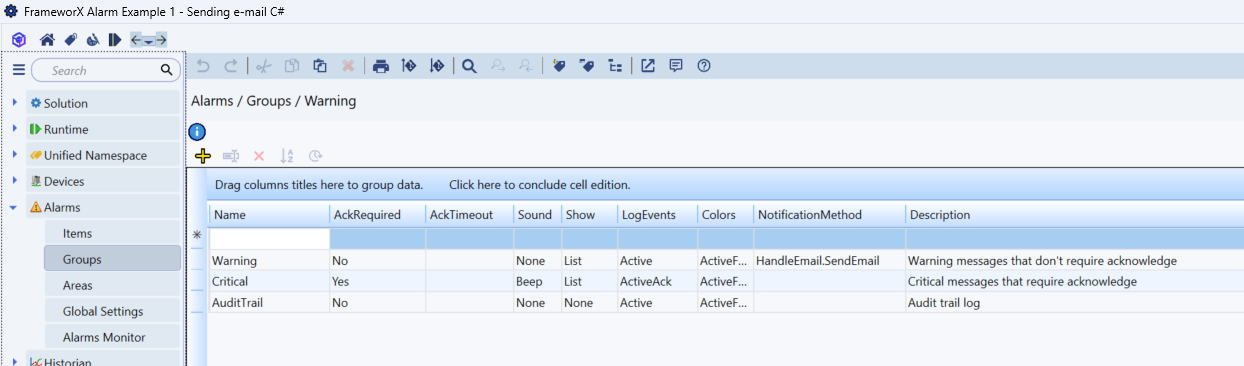The width and height of the screenshot is (1244, 366).
Task: Select Global Settings in the sidebar
Action: point(103,311)
